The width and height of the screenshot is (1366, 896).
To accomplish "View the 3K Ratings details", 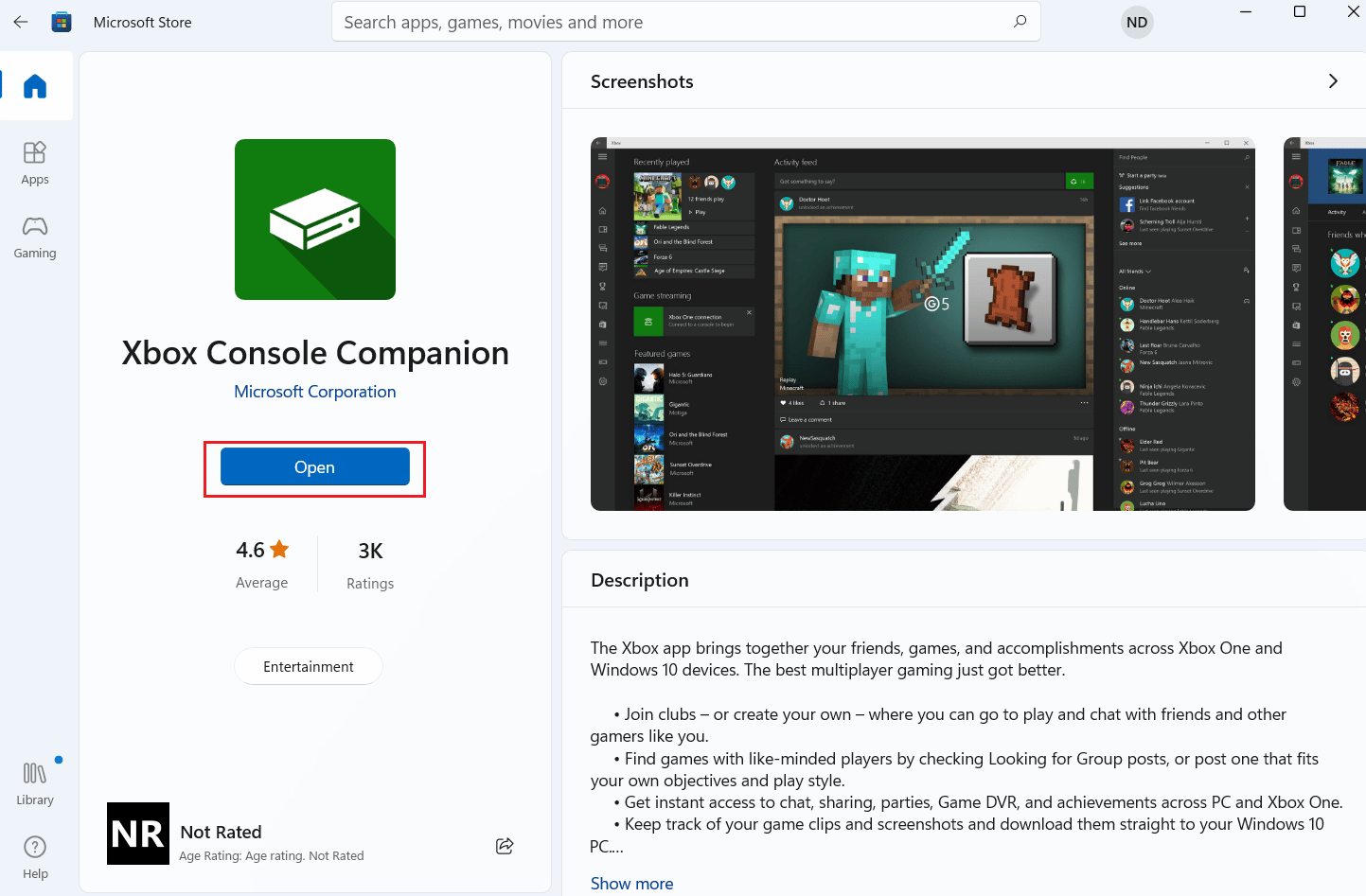I will tap(370, 563).
